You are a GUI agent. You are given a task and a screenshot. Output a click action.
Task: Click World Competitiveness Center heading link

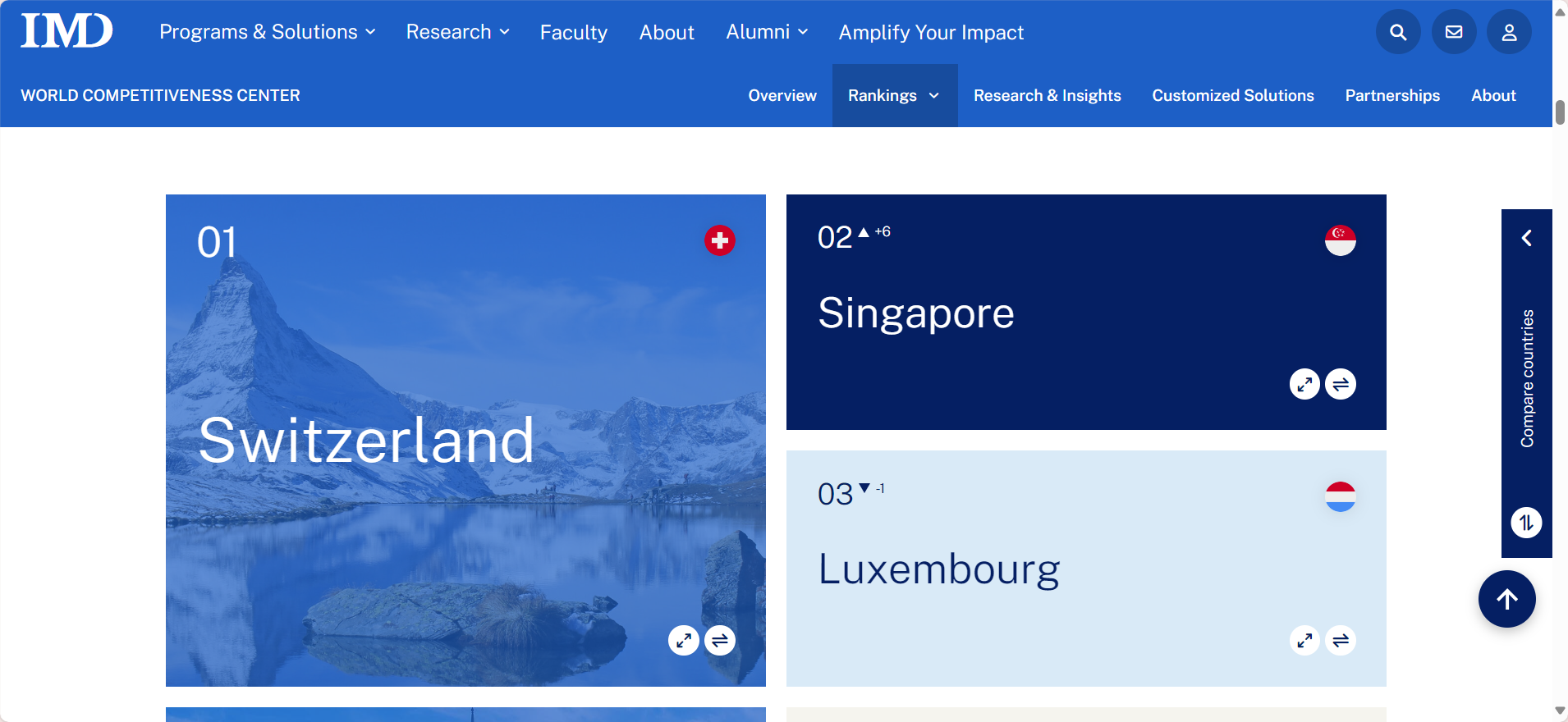tap(160, 95)
